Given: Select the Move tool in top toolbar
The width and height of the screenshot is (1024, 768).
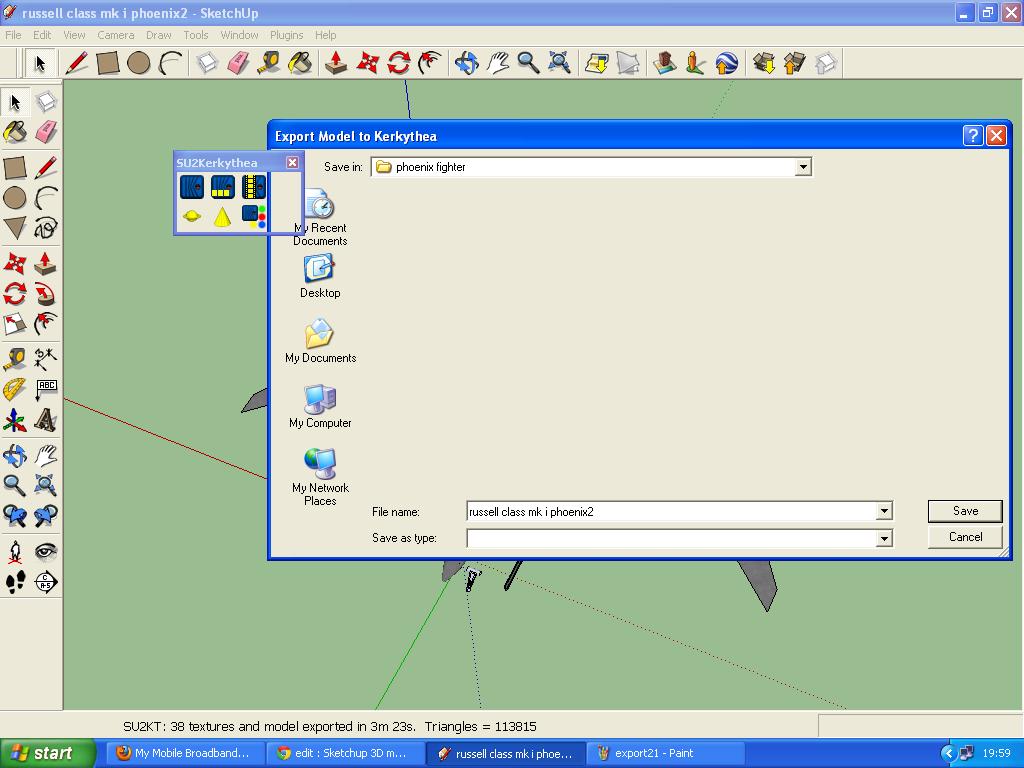Looking at the screenshot, I should (368, 63).
